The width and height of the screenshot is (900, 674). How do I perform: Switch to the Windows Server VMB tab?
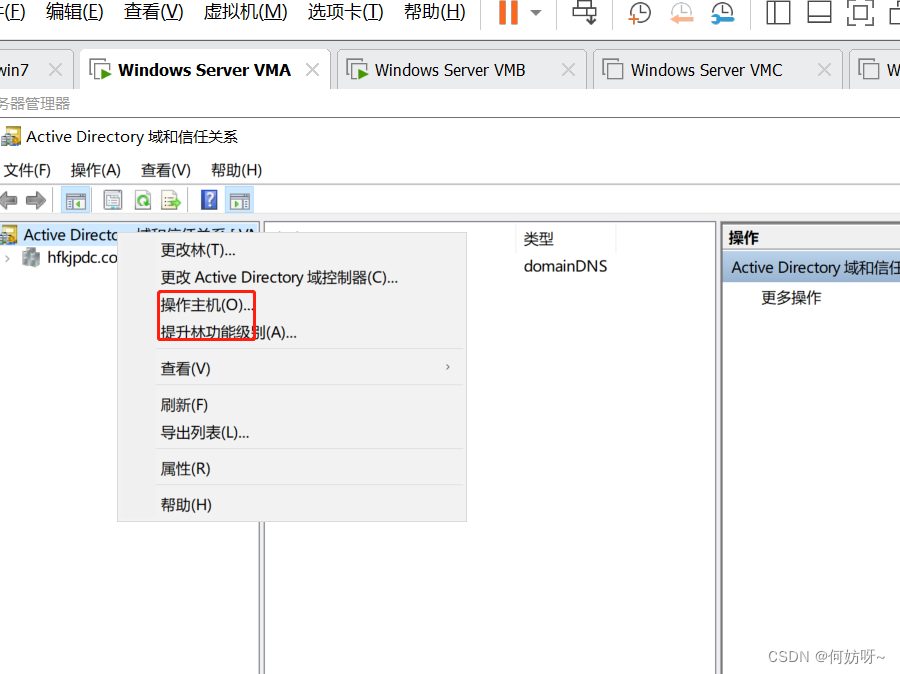click(449, 70)
